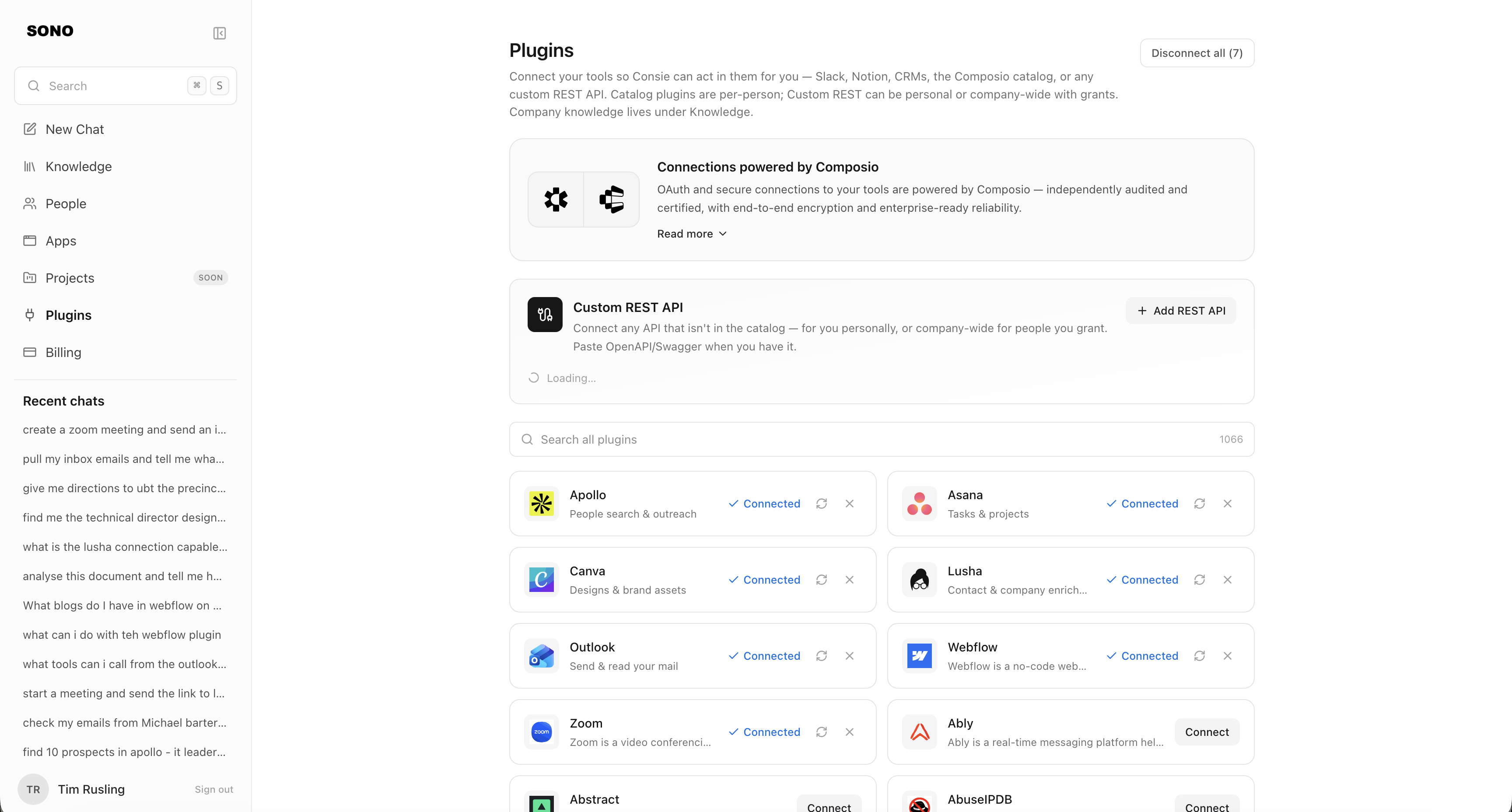Image resolution: width=1512 pixels, height=812 pixels.
Task: Open chat "what can i do with teh webflow plugin"
Action: coord(122,635)
